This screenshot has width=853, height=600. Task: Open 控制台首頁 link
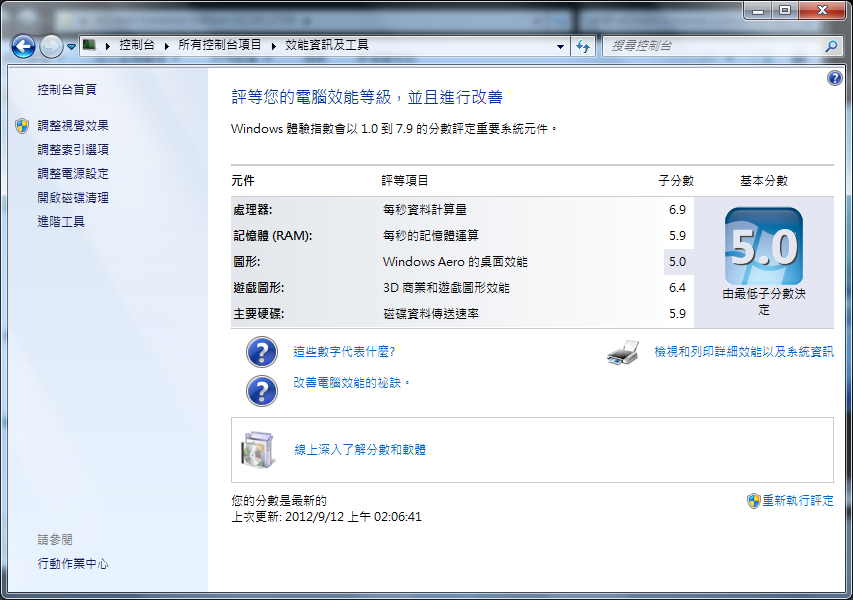point(67,89)
